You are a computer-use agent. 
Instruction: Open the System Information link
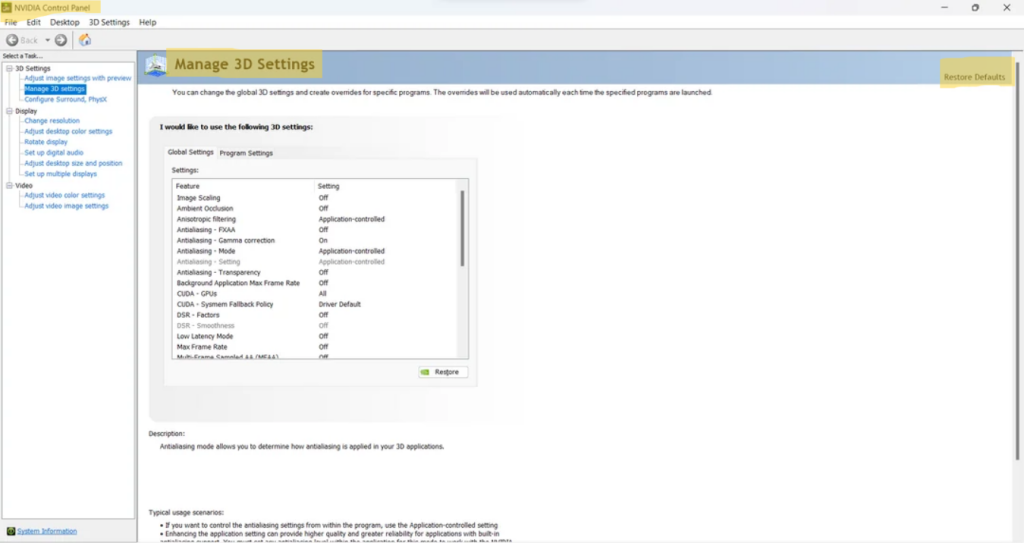pos(47,531)
